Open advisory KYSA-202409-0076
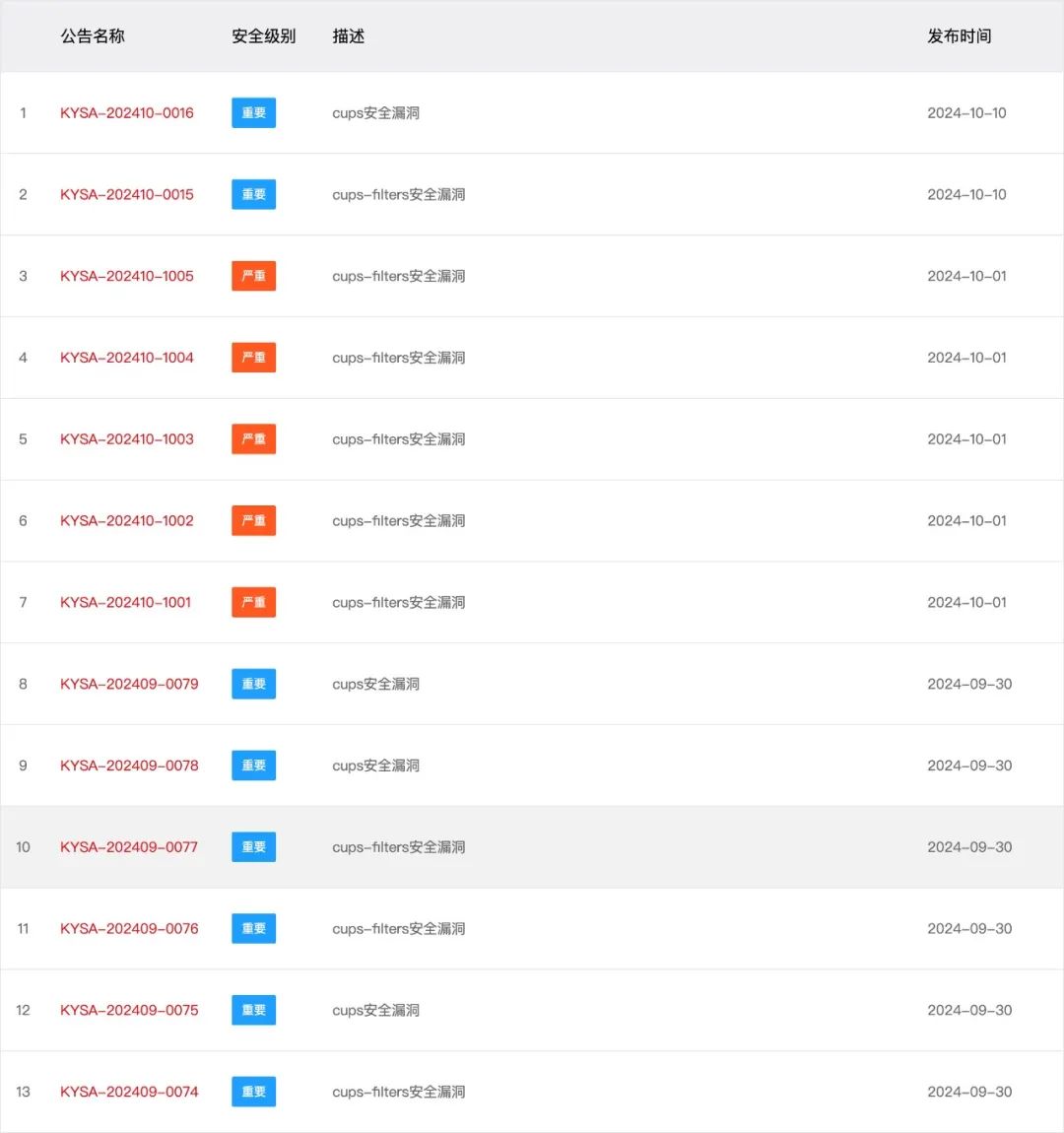This screenshot has width=1064, height=1133. click(x=129, y=928)
